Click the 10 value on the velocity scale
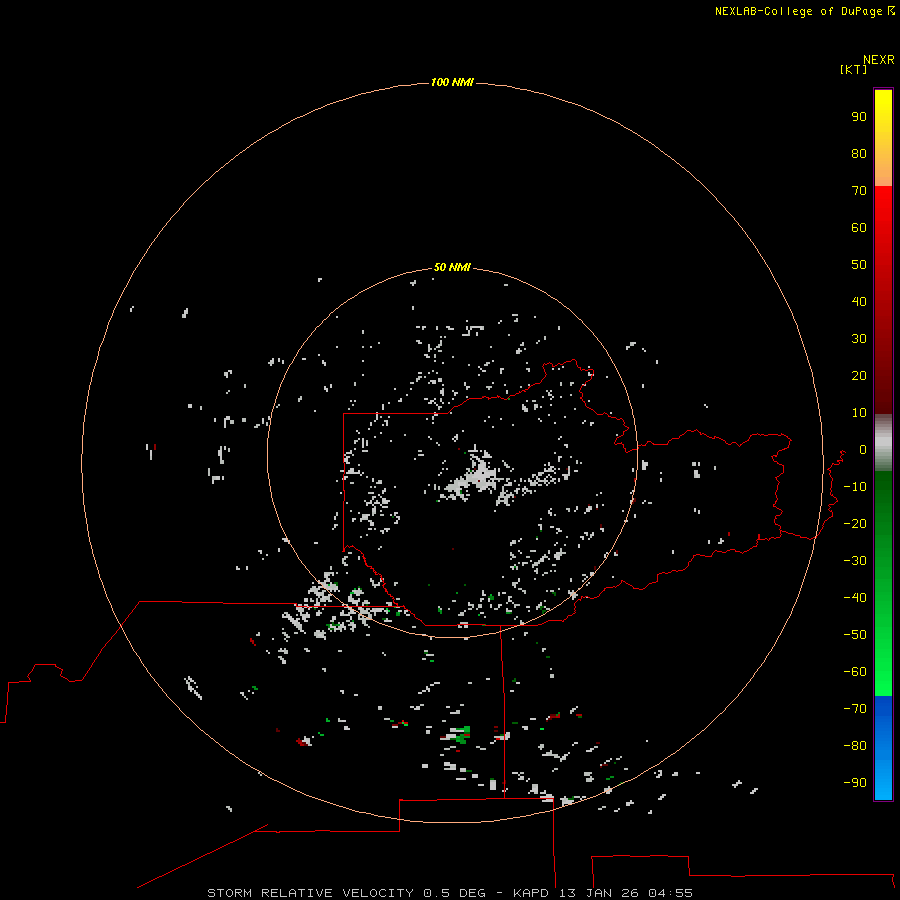Screen dimensions: 900x900 pyautogui.click(x=859, y=413)
